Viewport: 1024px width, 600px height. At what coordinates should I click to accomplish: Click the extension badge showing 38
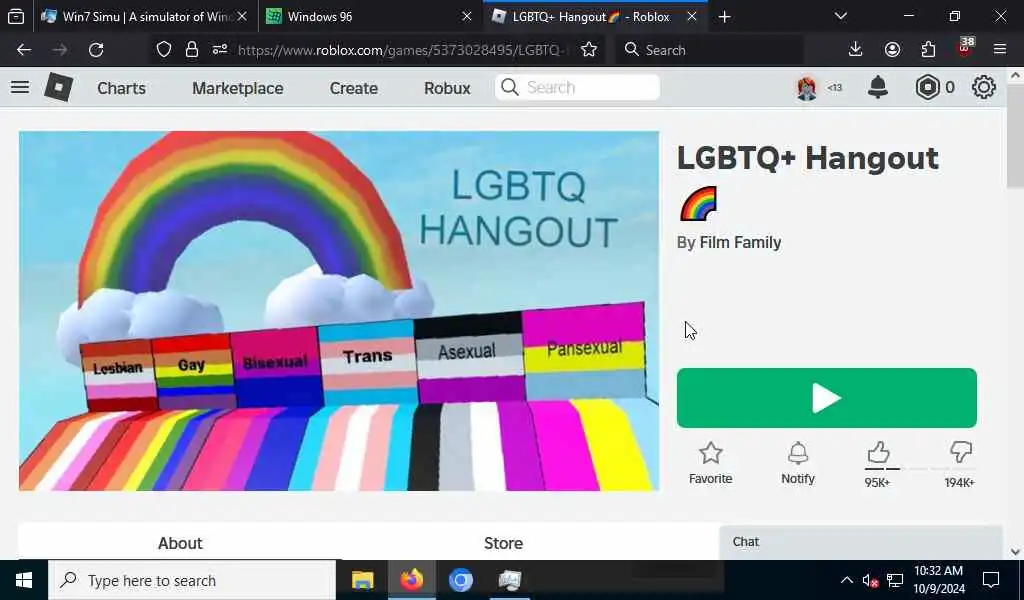coord(965,47)
